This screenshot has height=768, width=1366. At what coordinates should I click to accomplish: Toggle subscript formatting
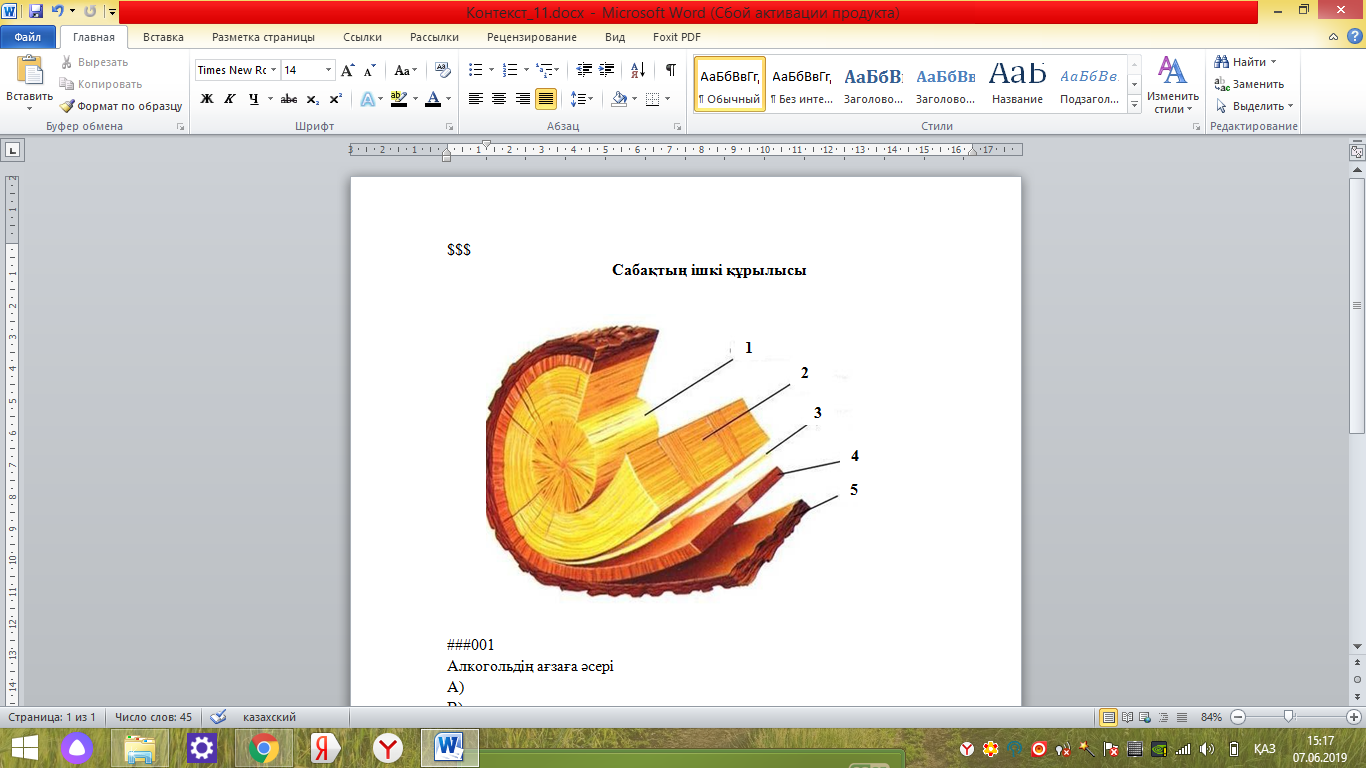[312, 99]
